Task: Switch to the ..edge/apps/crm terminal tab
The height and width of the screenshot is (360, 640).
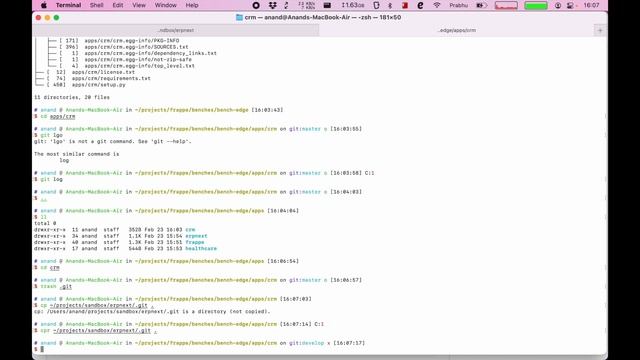Action: tap(457, 30)
